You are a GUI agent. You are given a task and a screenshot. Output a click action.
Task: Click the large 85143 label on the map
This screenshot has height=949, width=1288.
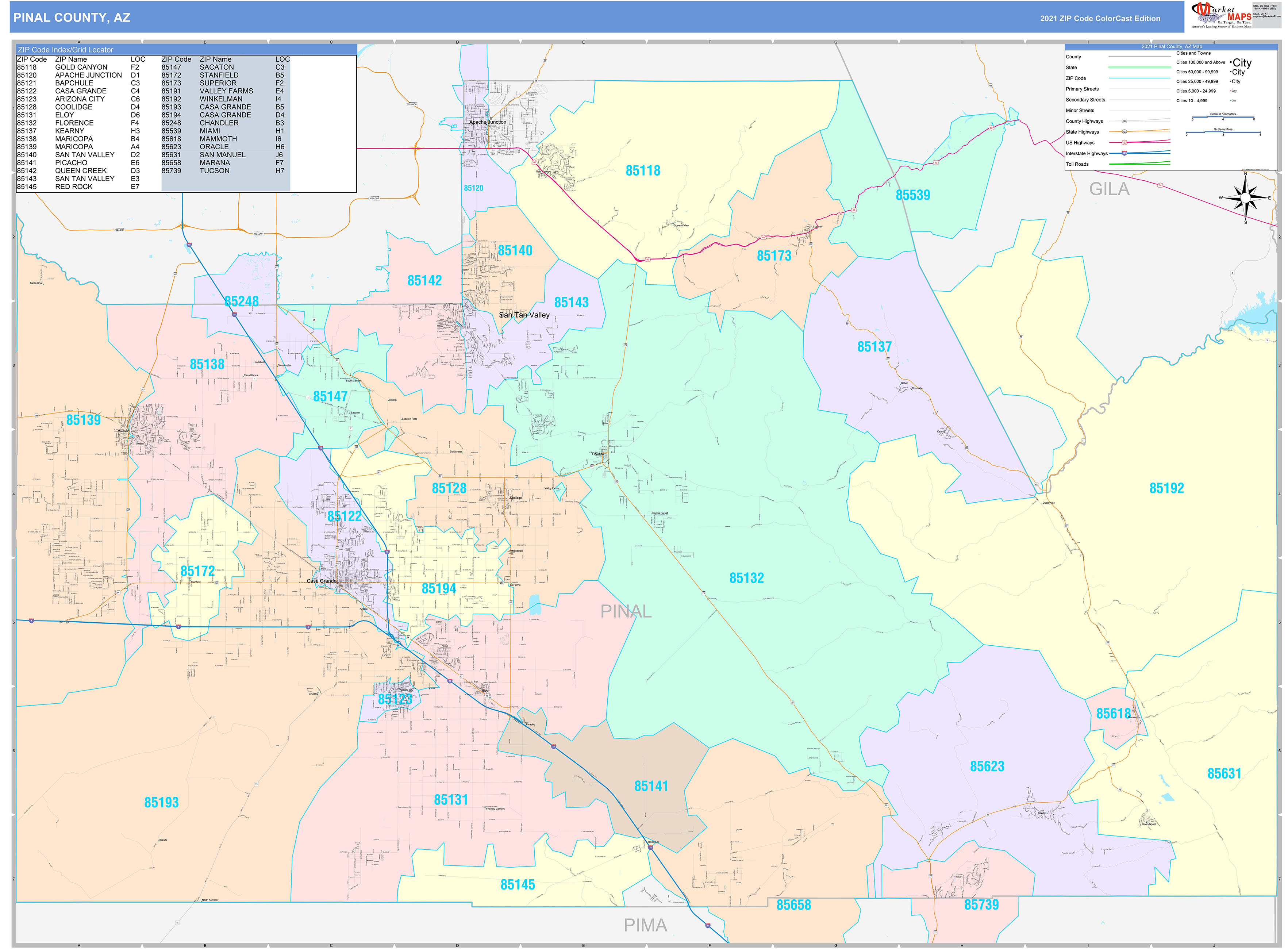(x=571, y=303)
